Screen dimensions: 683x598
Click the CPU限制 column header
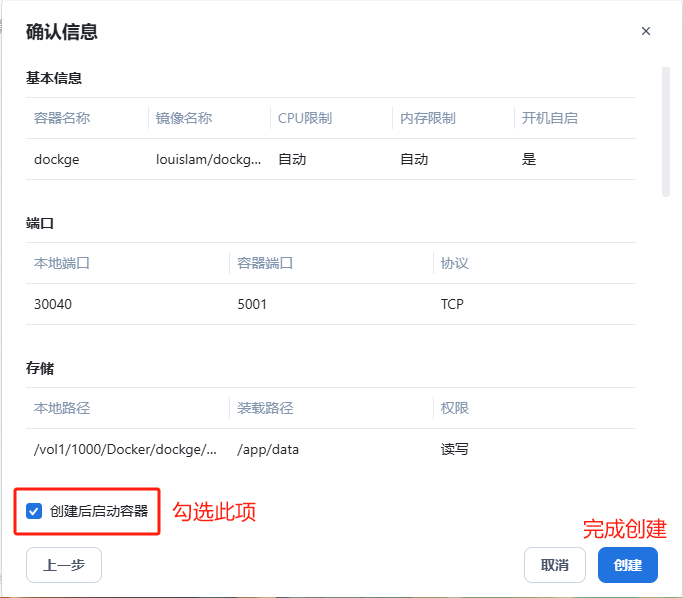[305, 118]
